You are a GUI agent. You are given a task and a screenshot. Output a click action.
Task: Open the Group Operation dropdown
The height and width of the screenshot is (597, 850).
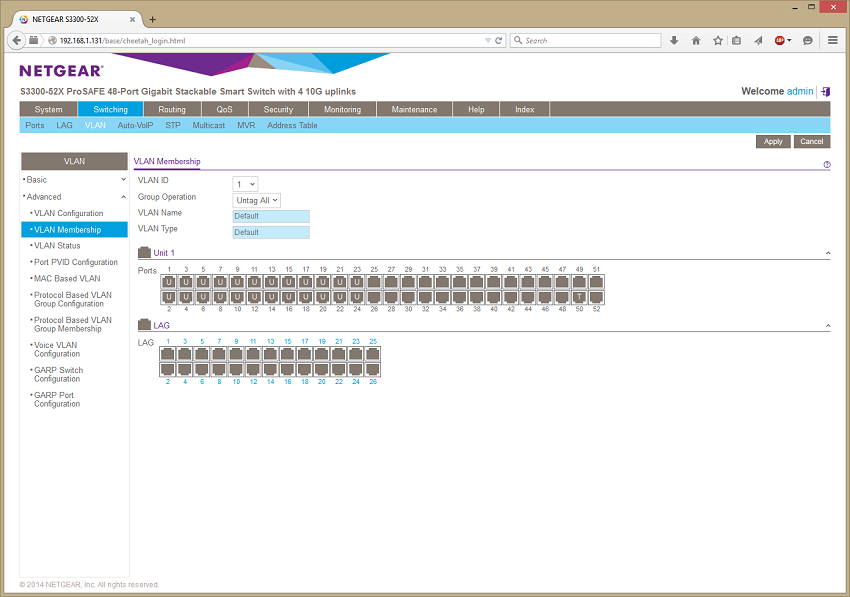pos(256,200)
